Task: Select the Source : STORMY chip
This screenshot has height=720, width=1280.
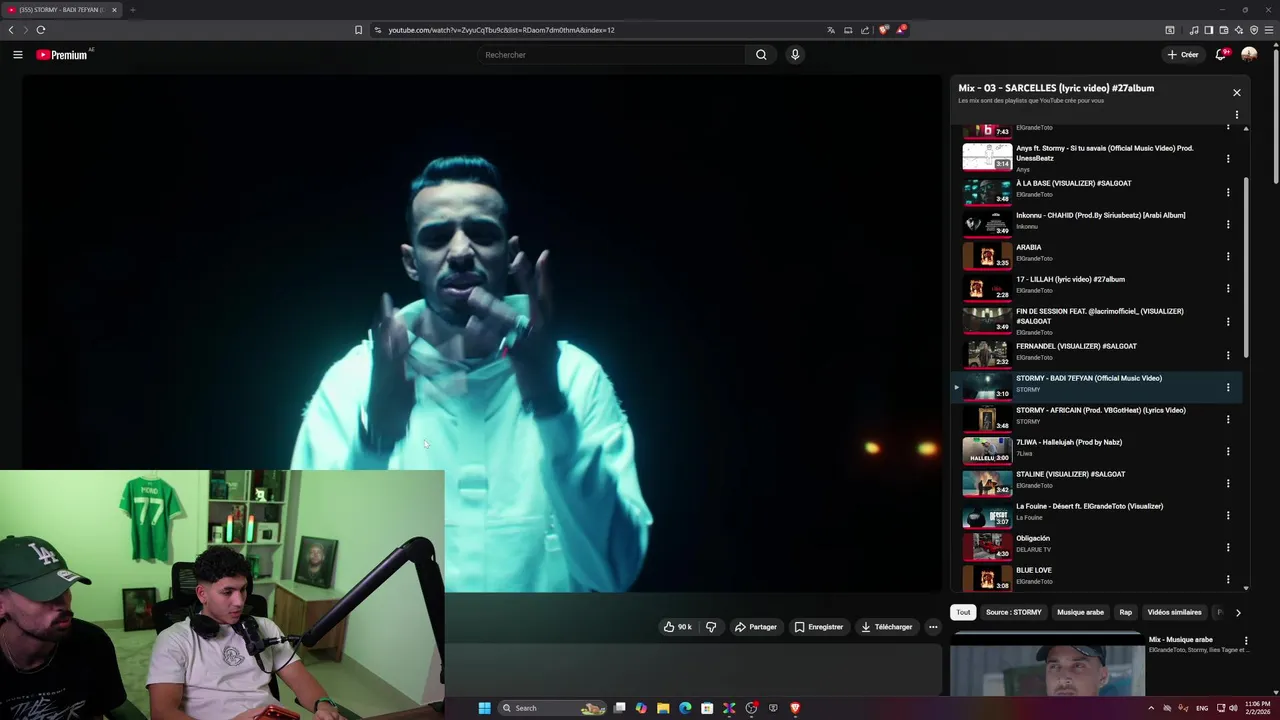Action: (1013, 612)
